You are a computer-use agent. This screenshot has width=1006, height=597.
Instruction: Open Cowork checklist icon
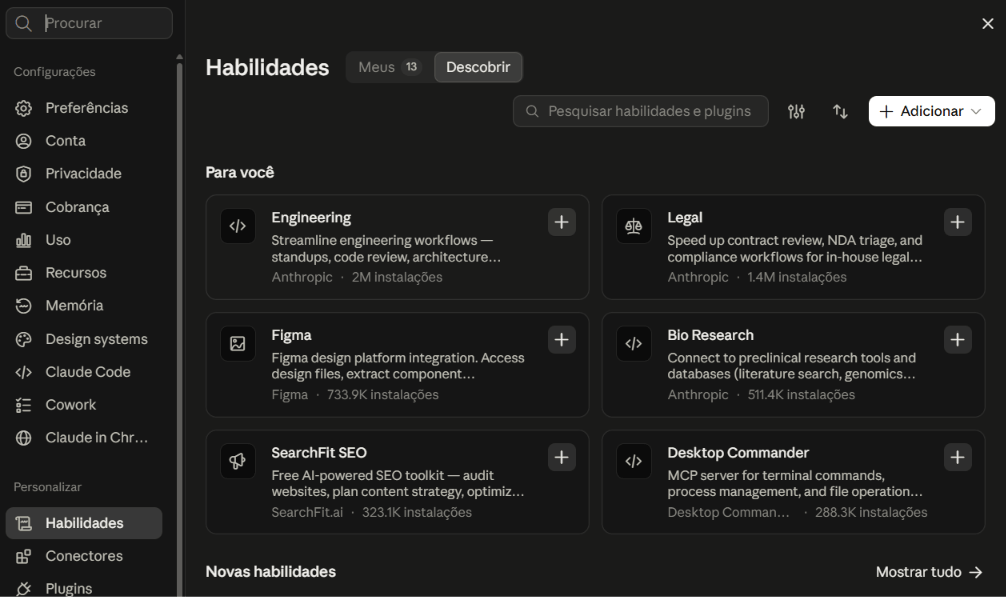[x=24, y=405]
